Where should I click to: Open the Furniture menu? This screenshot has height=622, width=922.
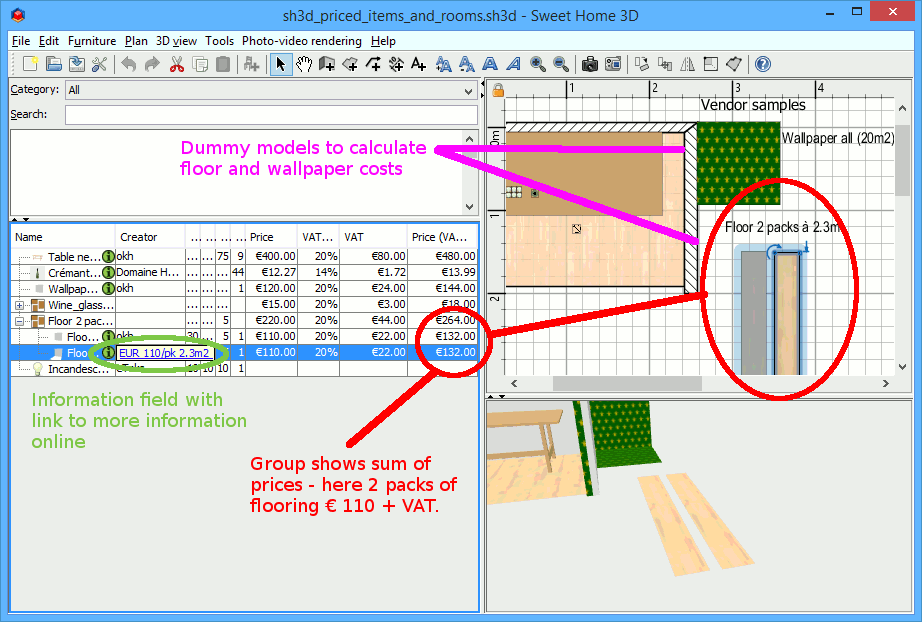[92, 41]
